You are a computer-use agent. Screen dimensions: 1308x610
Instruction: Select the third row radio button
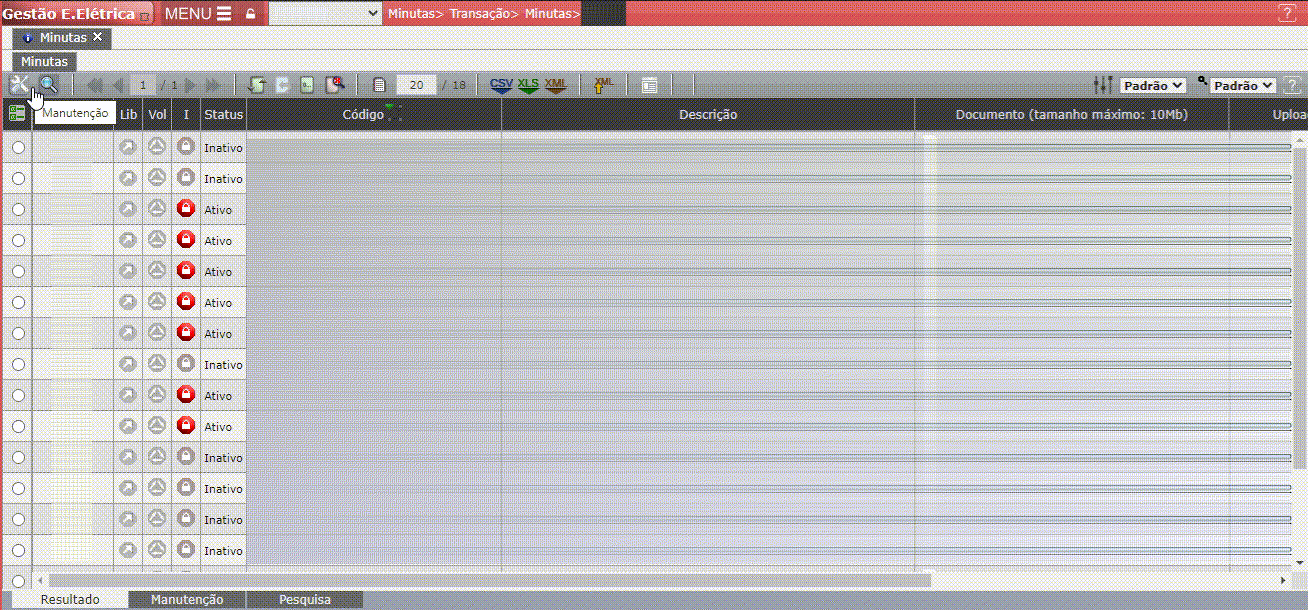pyautogui.click(x=18, y=210)
